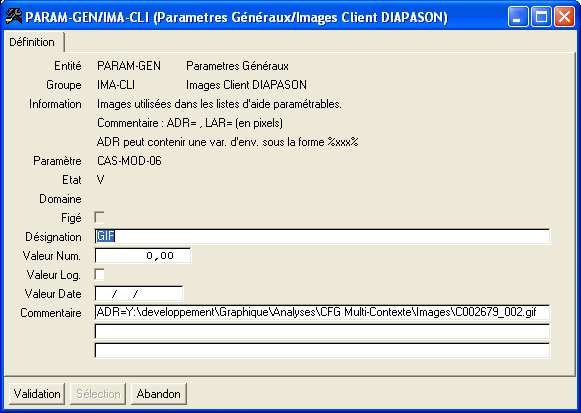Click the third empty Commentaire line

(x=322, y=350)
